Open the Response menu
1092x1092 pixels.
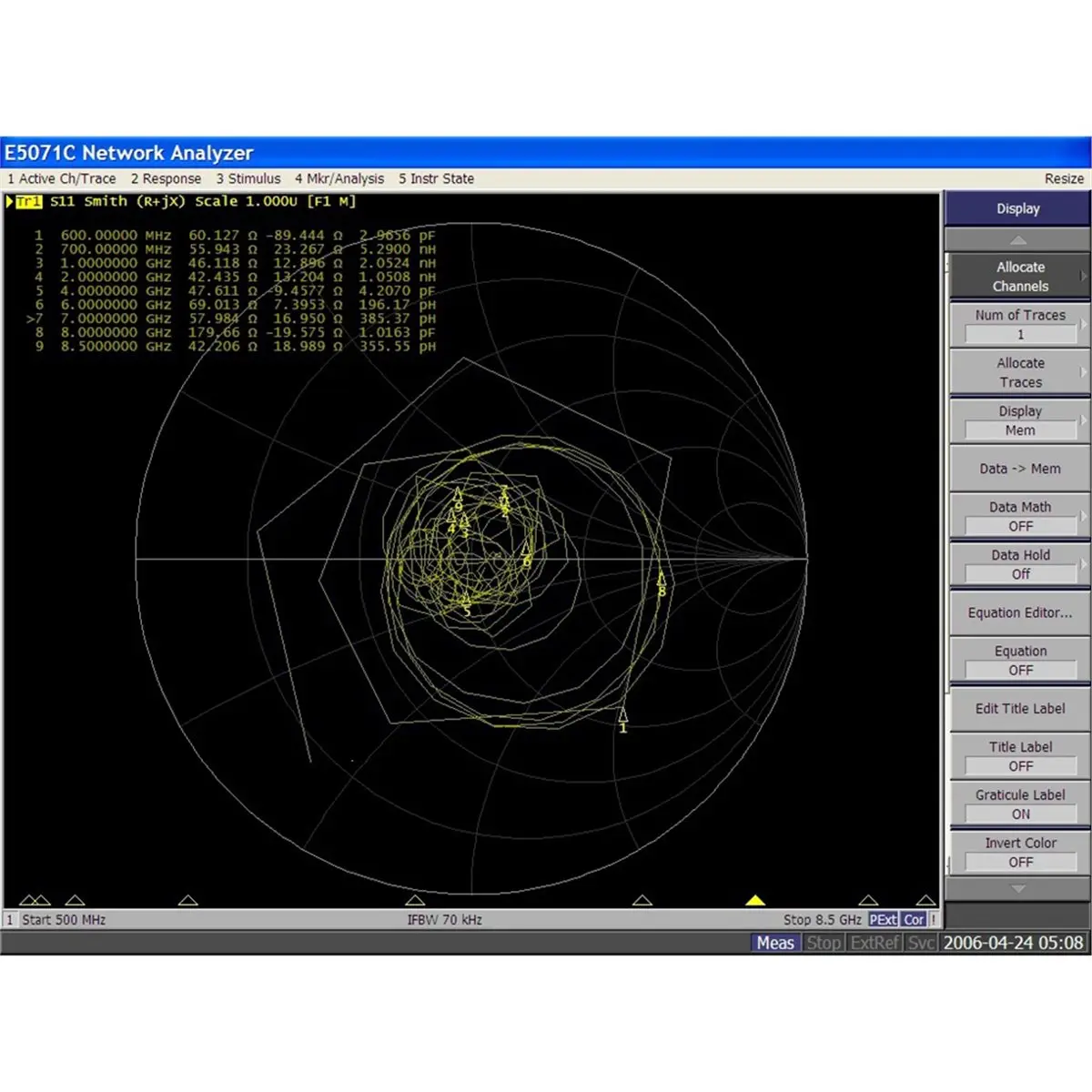pyautogui.click(x=166, y=179)
